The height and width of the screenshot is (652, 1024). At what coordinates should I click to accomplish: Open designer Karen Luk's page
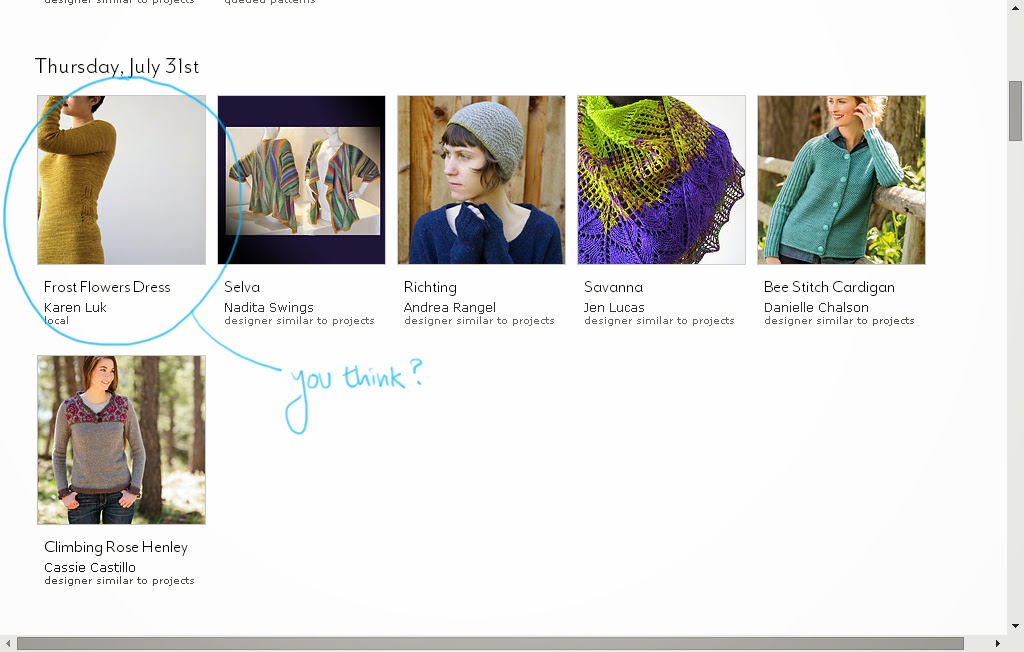pyautogui.click(x=75, y=307)
